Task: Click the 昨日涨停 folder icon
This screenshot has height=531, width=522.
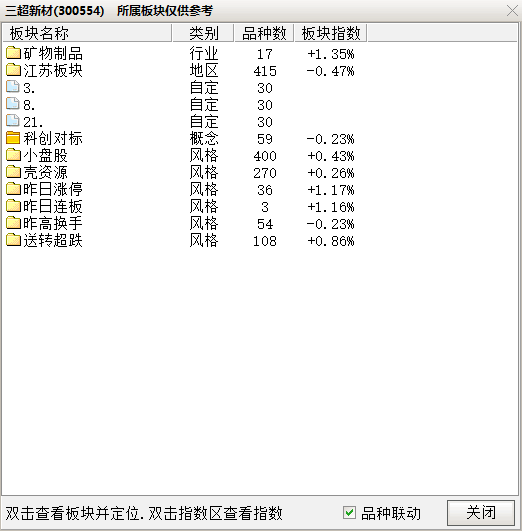Action: 13,189
